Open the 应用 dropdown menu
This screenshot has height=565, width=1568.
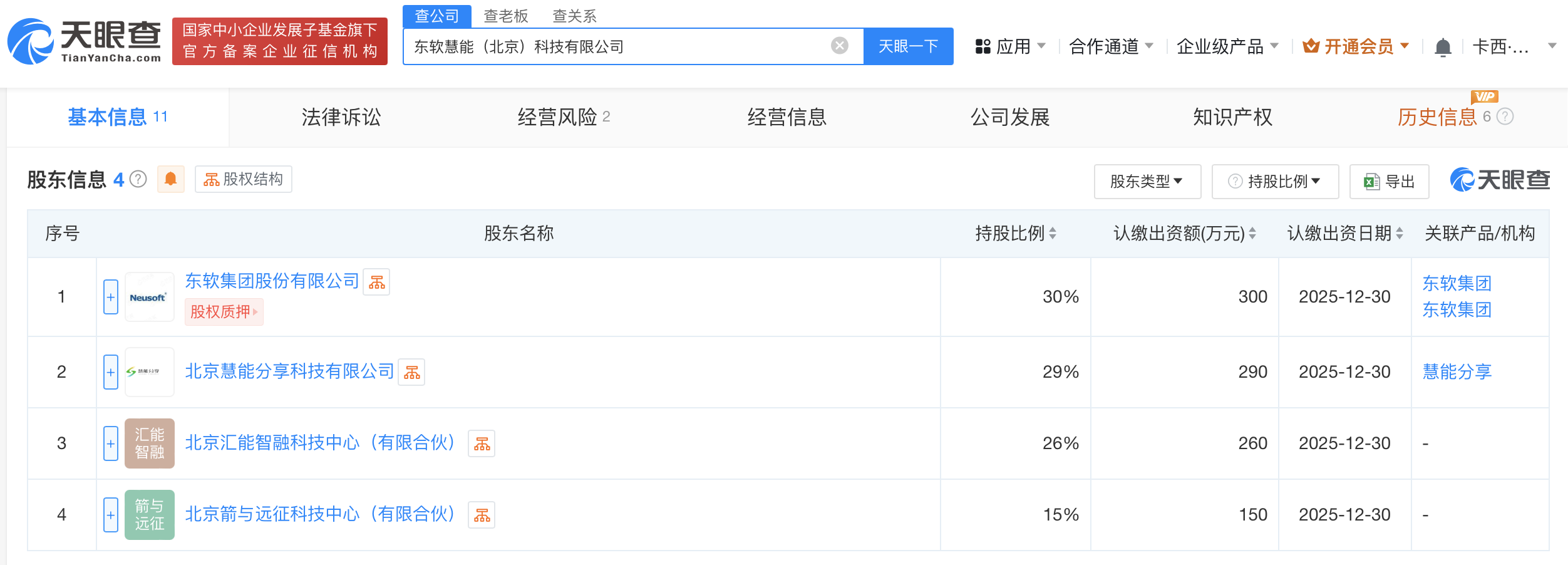(x=1010, y=46)
